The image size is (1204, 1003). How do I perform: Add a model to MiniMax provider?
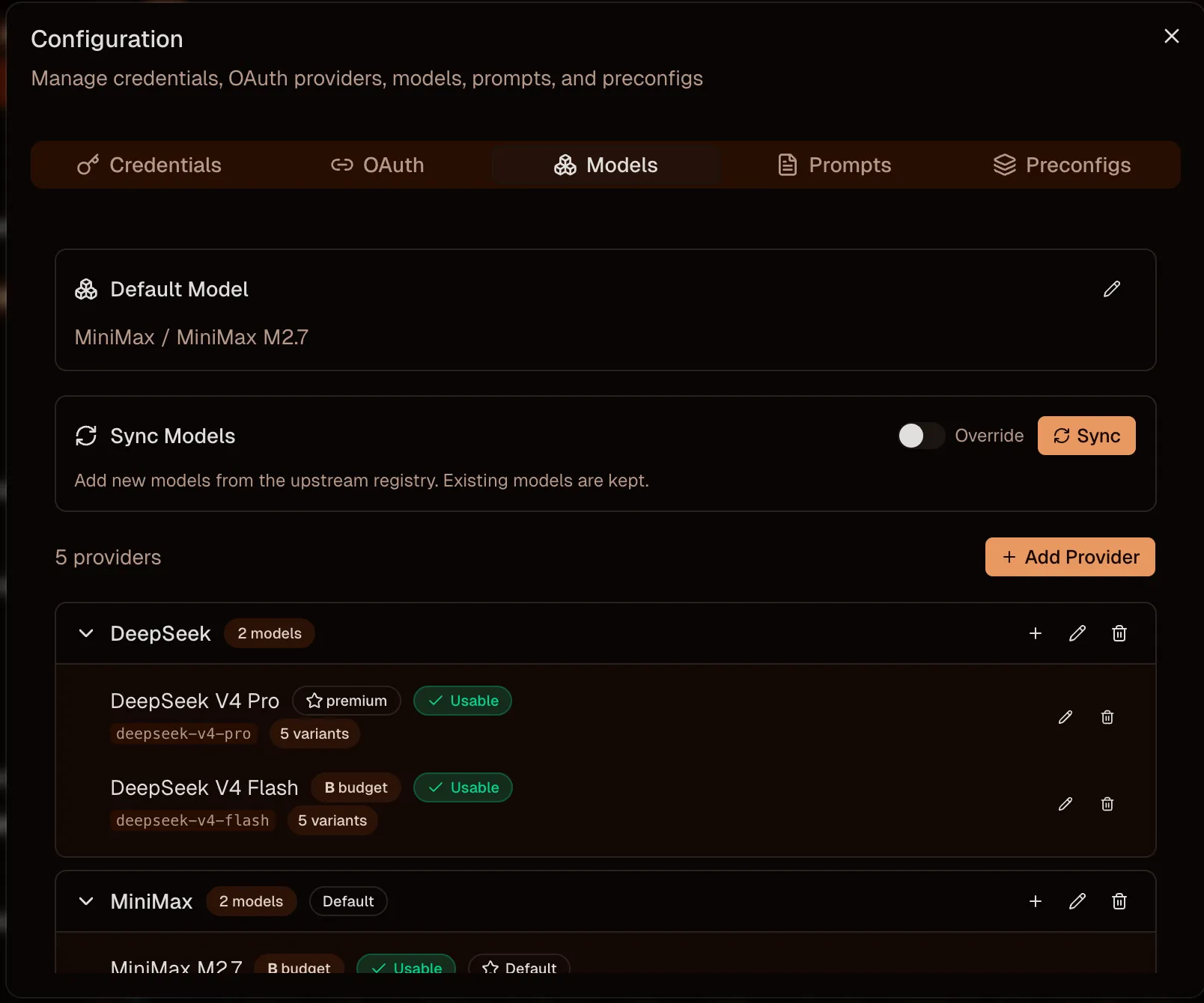point(1036,901)
